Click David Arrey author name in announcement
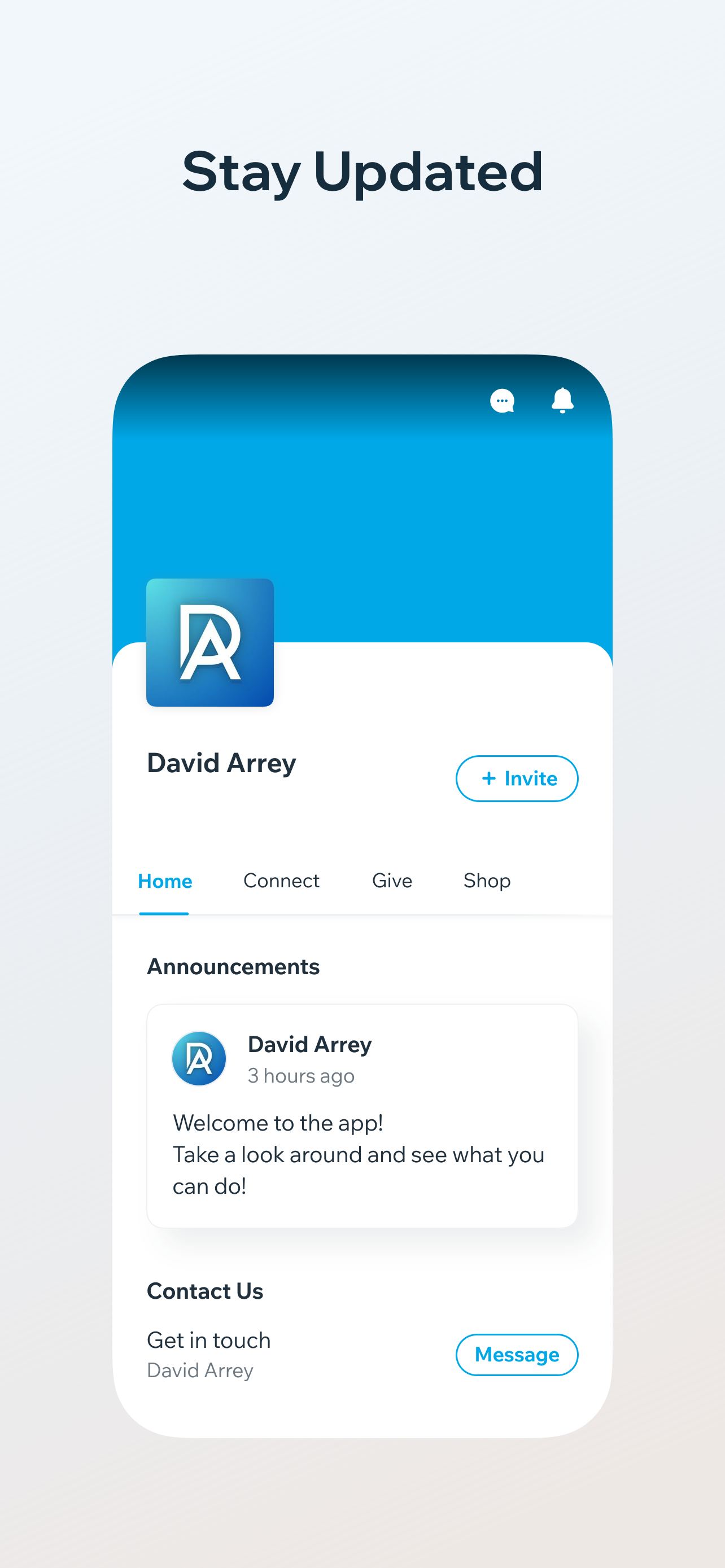 click(x=310, y=1045)
